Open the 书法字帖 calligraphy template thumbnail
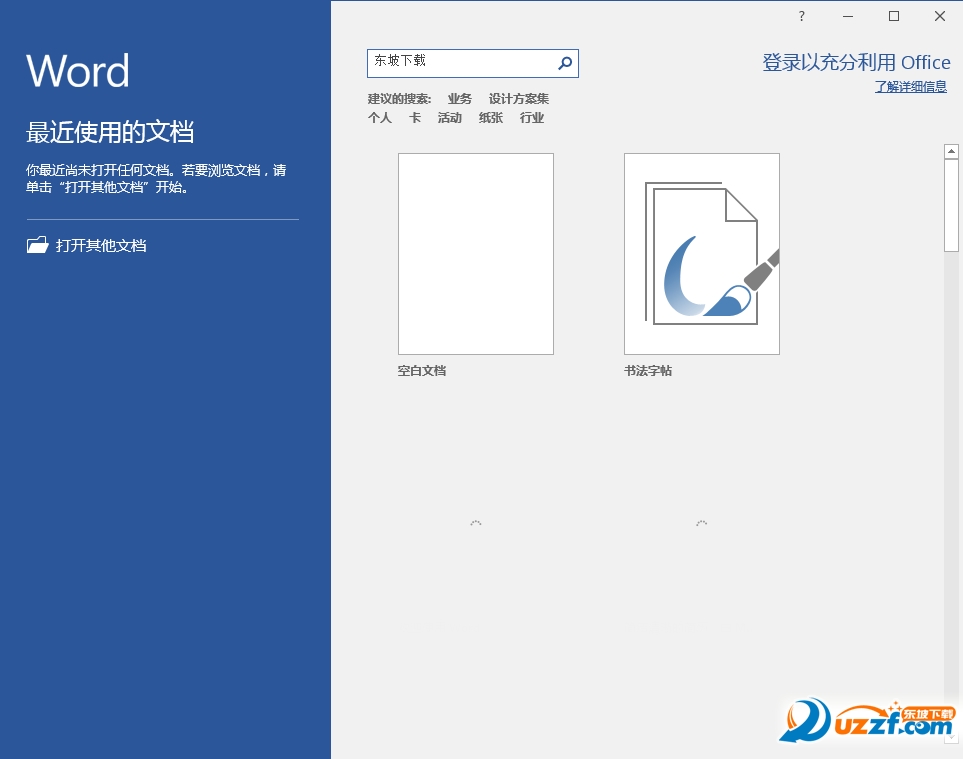The width and height of the screenshot is (963, 759). (702, 254)
